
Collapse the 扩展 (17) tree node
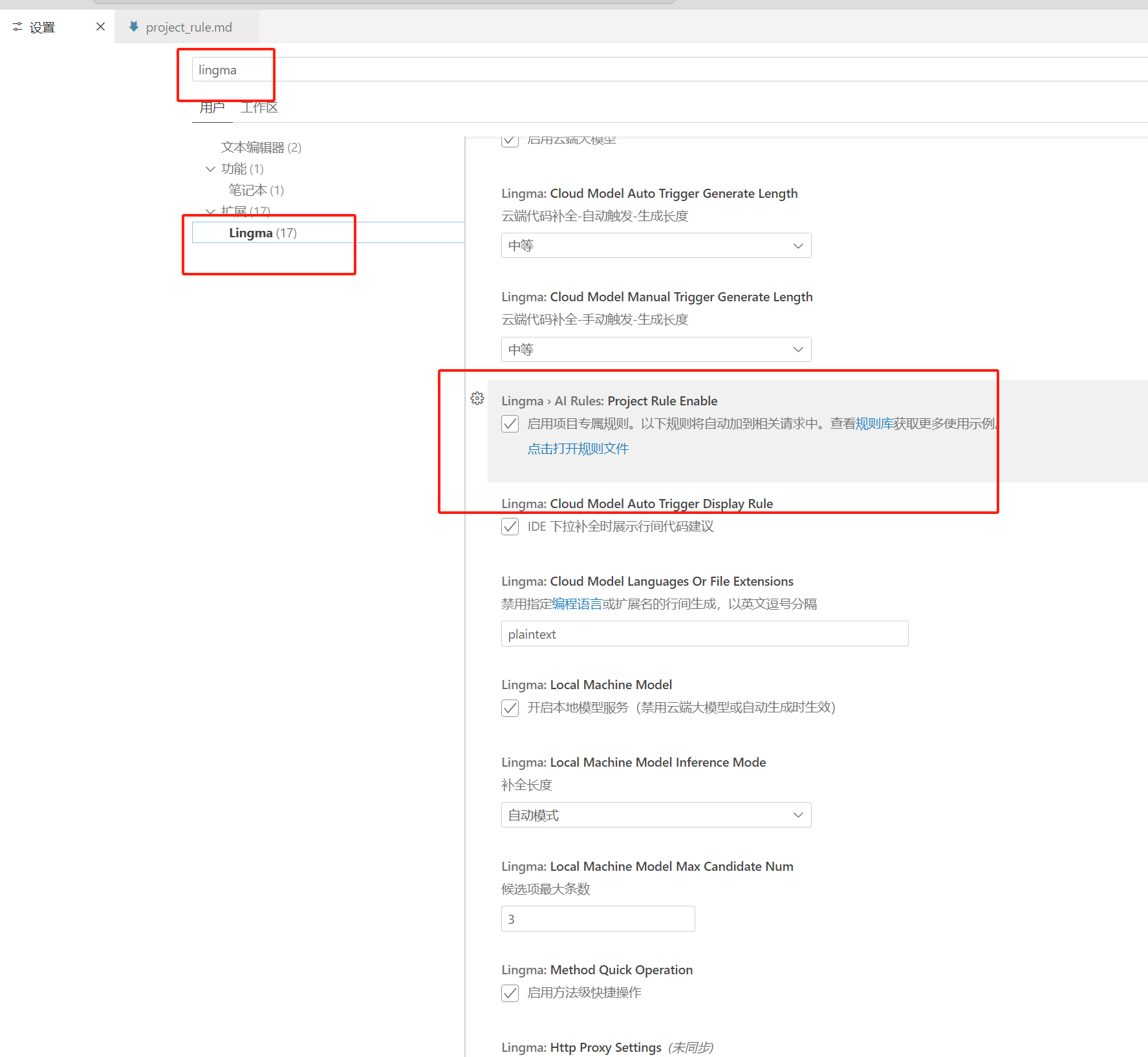[x=210, y=211]
